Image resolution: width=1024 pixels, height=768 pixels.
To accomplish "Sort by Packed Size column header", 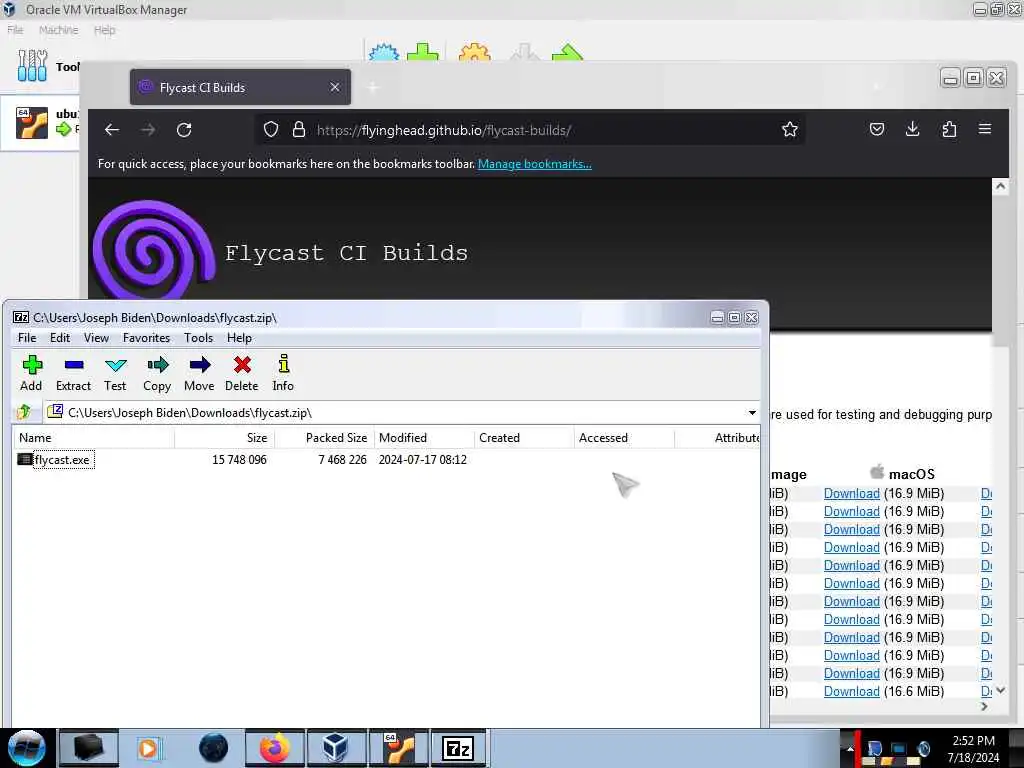I will point(325,438).
